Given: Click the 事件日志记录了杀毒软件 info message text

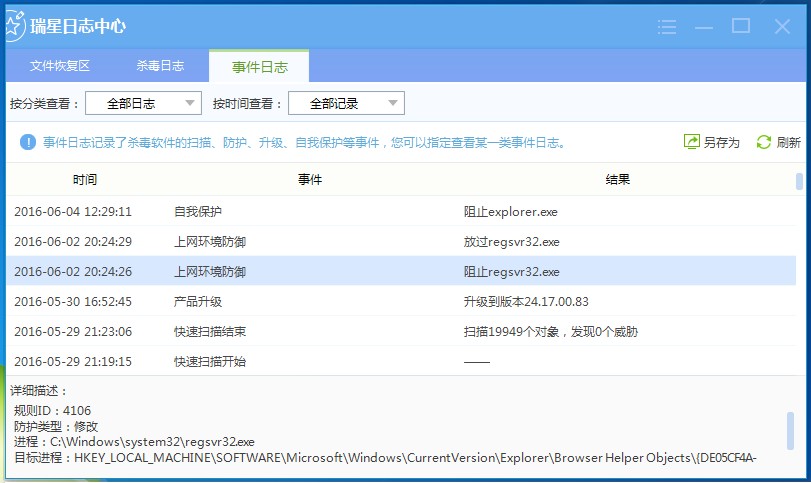Looking at the screenshot, I should pyautogui.click(x=304, y=143).
